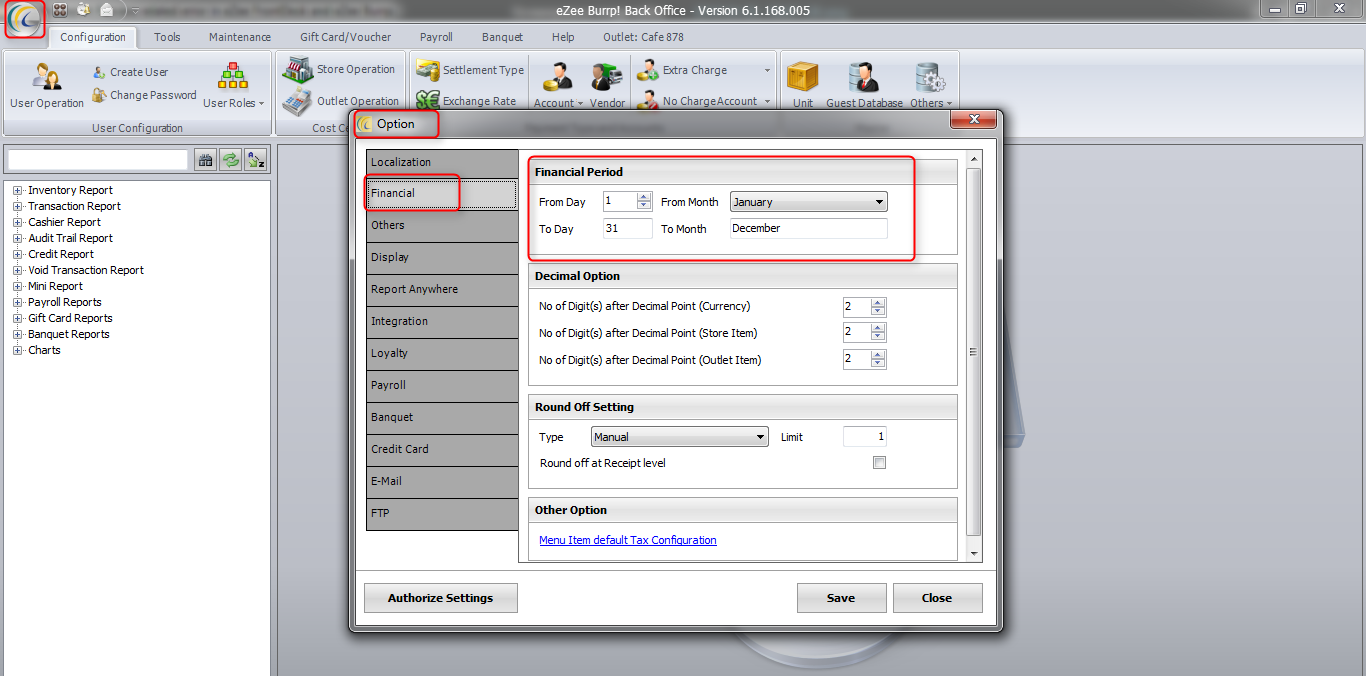
Task: Expand the Audit Trail Report node
Action: [17, 238]
